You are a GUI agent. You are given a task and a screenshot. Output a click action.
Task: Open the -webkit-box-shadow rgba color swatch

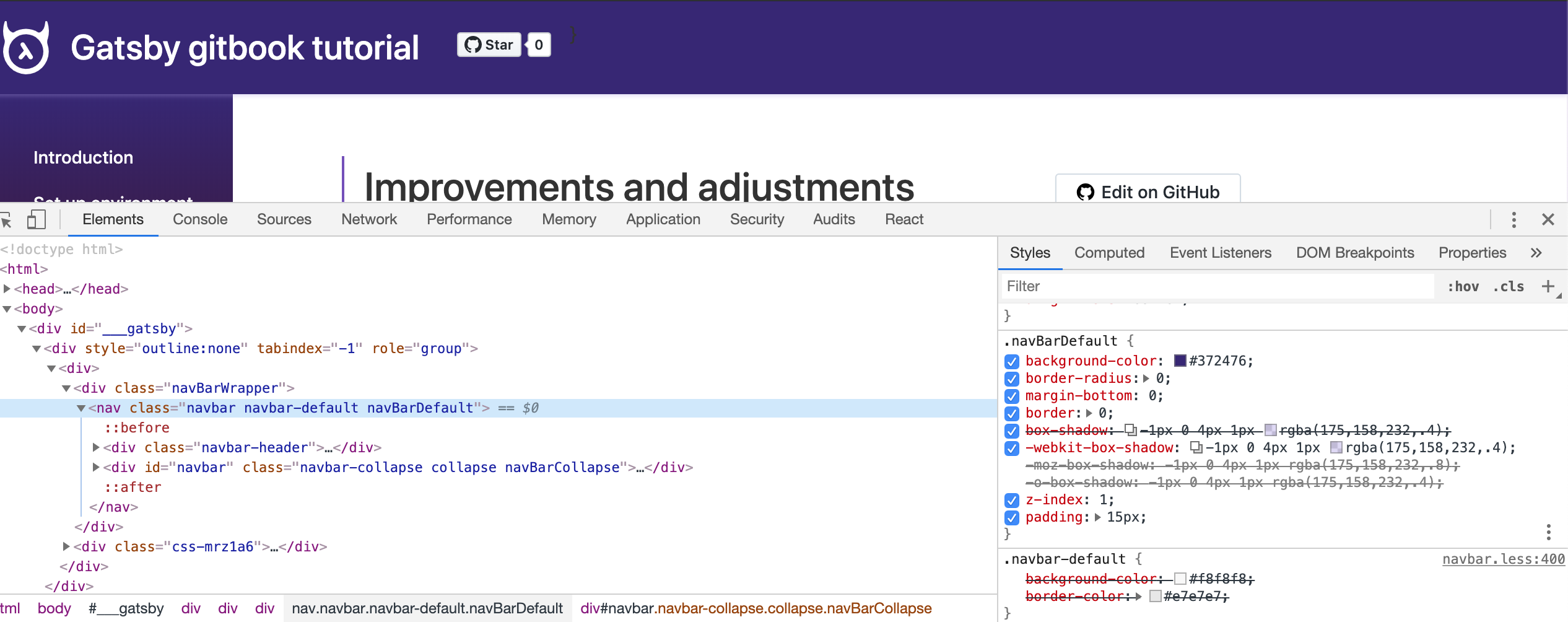pyautogui.click(x=1336, y=447)
